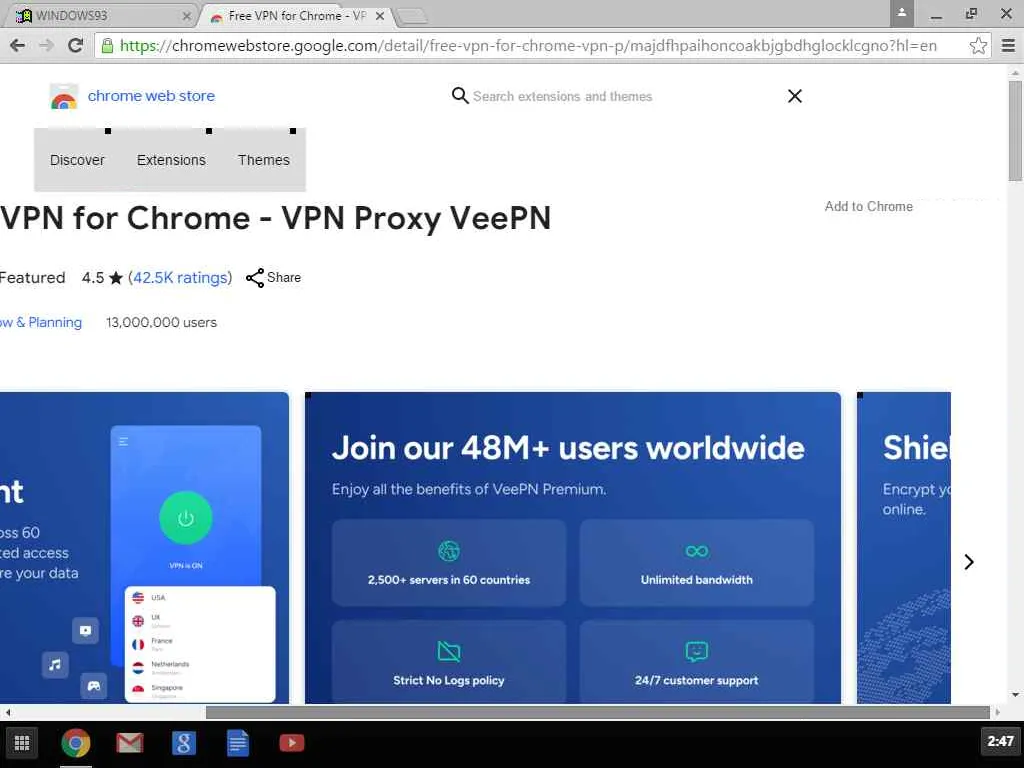Screen dimensions: 1024x768
Task: Reload the current page
Action: pyautogui.click(x=76, y=45)
